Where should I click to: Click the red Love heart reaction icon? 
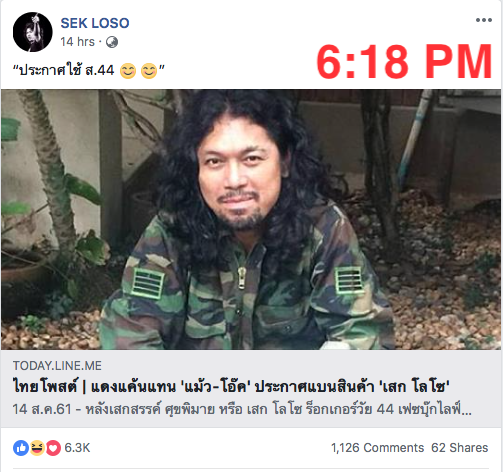pyautogui.click(x=53, y=448)
